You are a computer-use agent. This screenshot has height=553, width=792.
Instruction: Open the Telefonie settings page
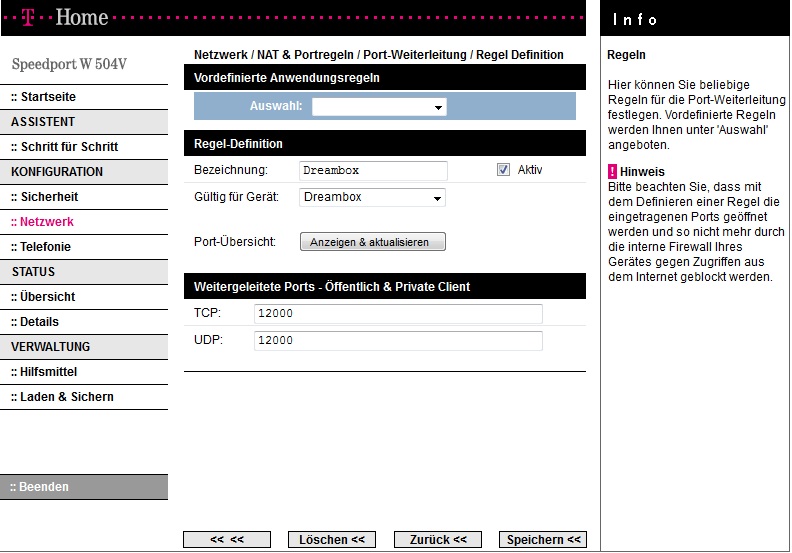click(x=41, y=247)
